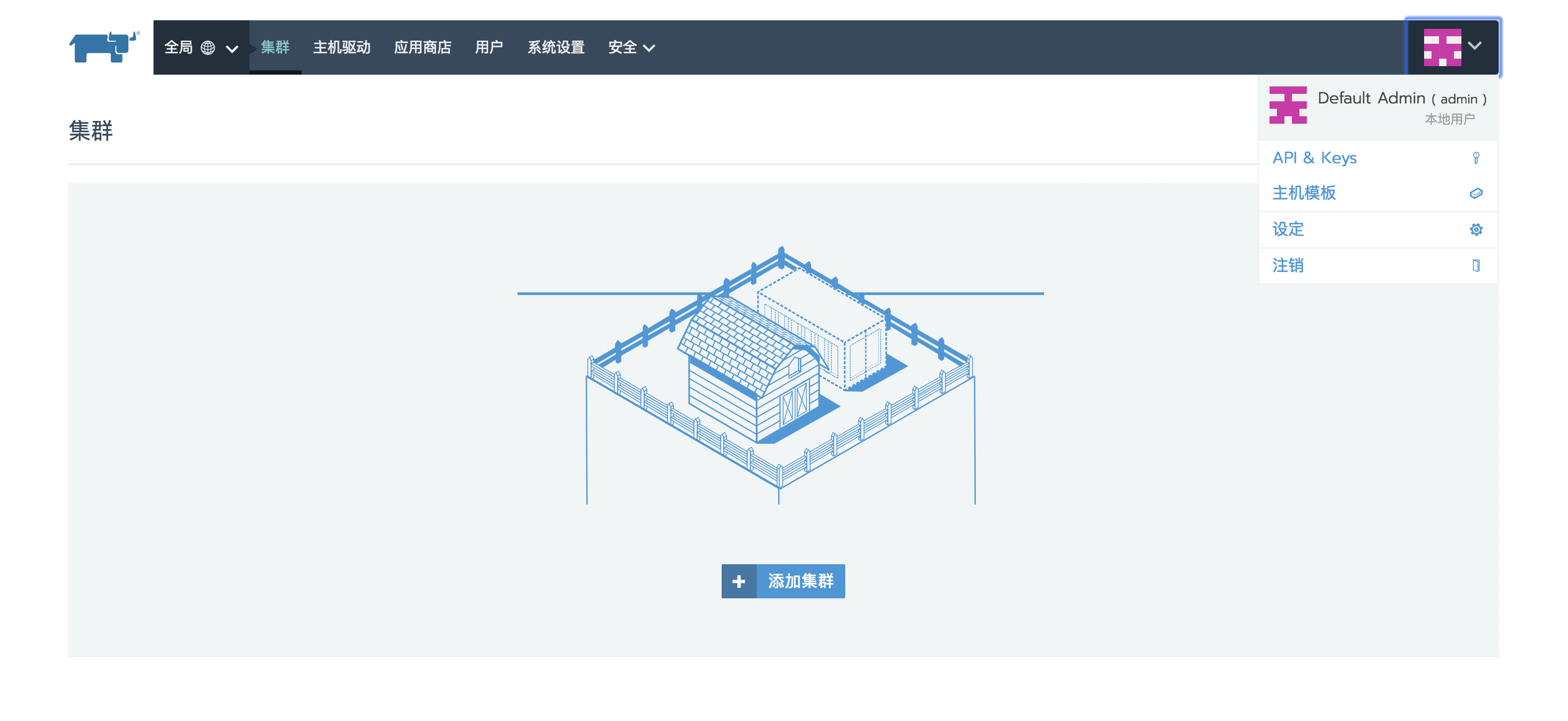
Task: Expand the 全局 scope dropdown
Action: point(232,49)
